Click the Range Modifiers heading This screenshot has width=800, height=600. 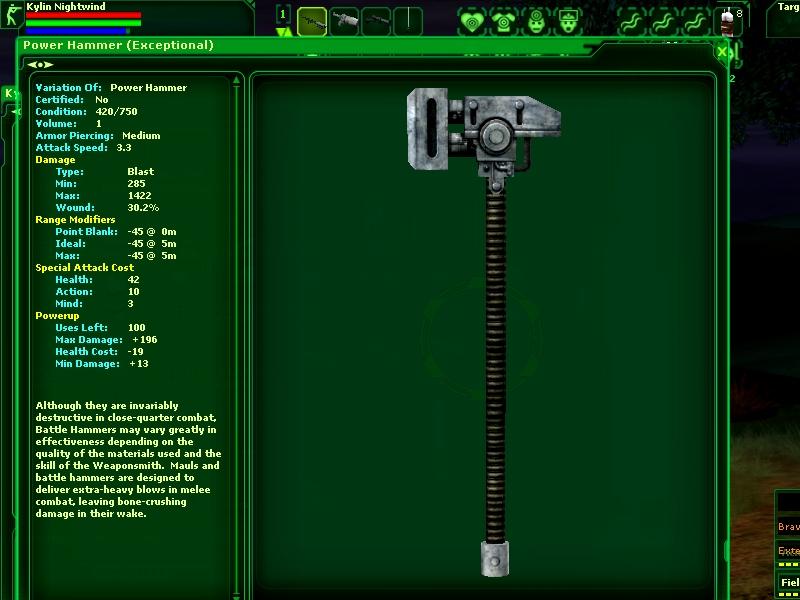tap(75, 219)
